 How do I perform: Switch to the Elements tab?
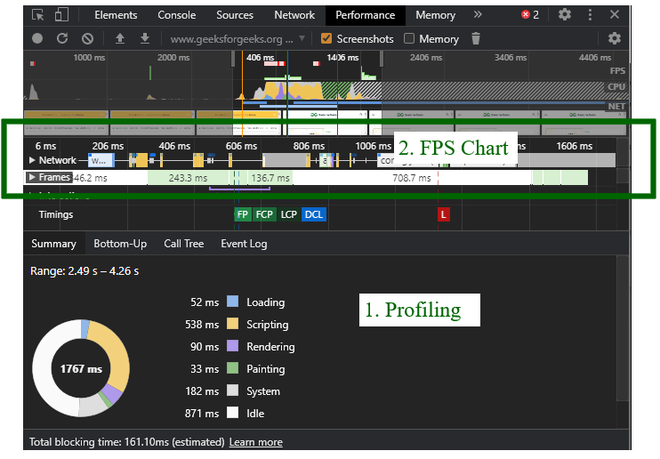pos(116,15)
